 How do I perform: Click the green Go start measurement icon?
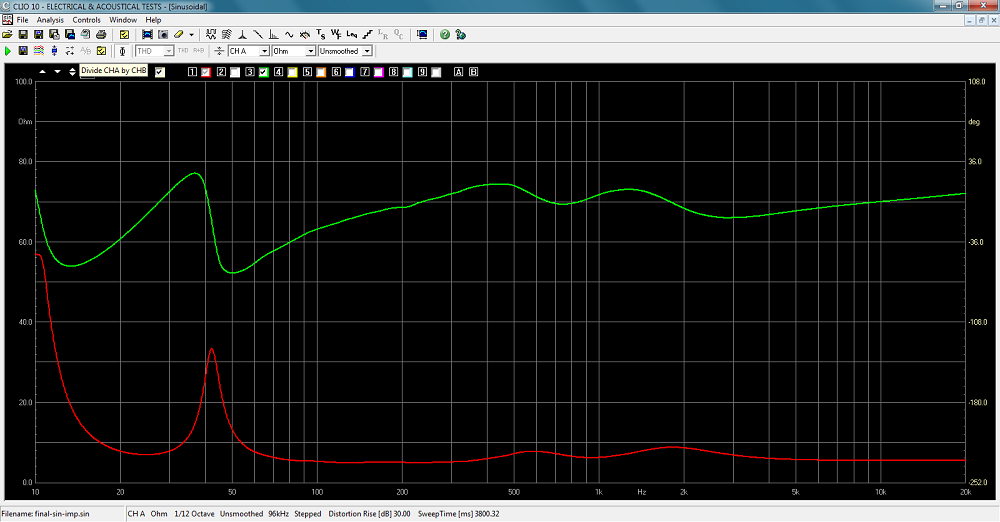click(8, 50)
